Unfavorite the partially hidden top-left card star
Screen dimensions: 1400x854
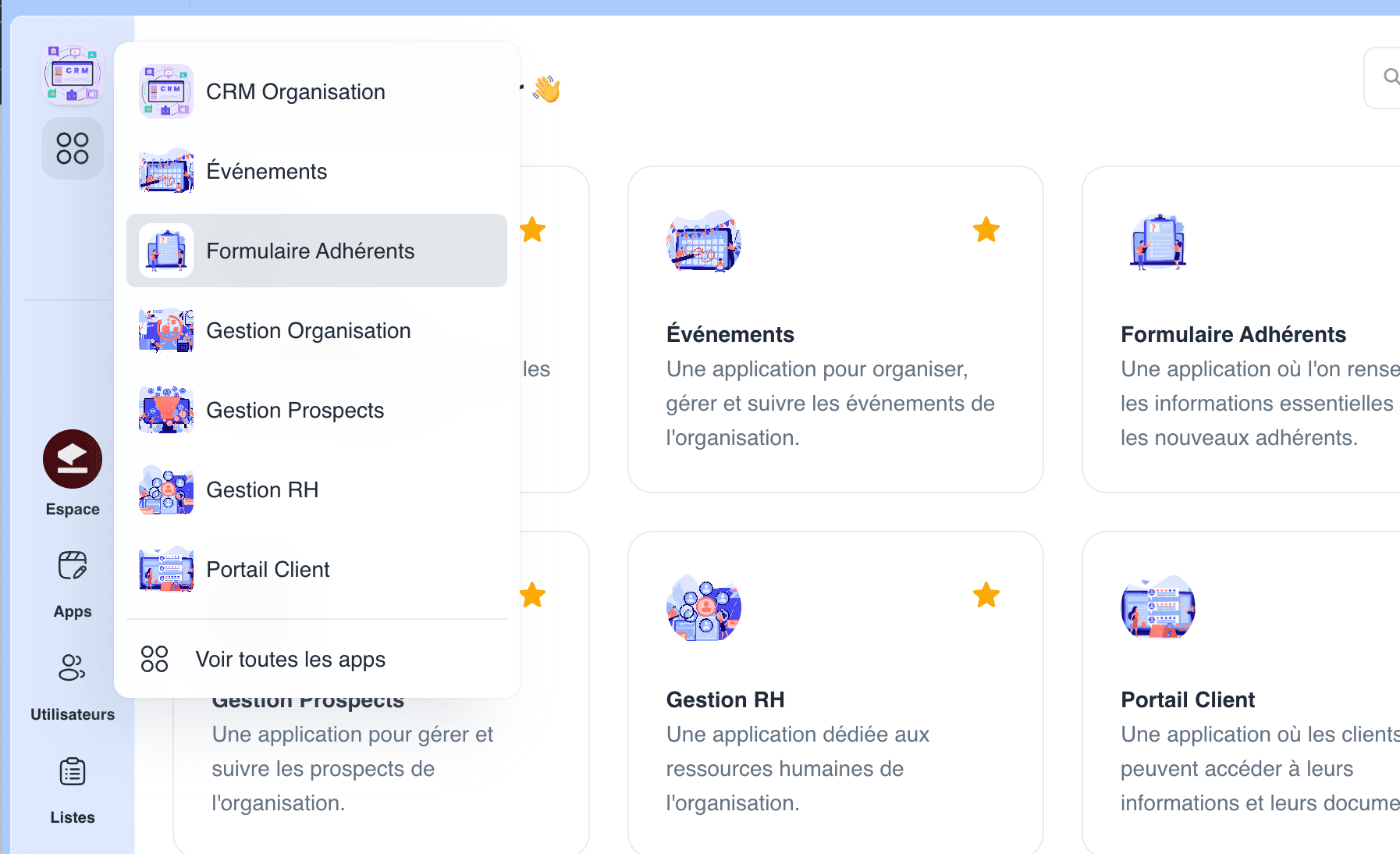pos(533,230)
